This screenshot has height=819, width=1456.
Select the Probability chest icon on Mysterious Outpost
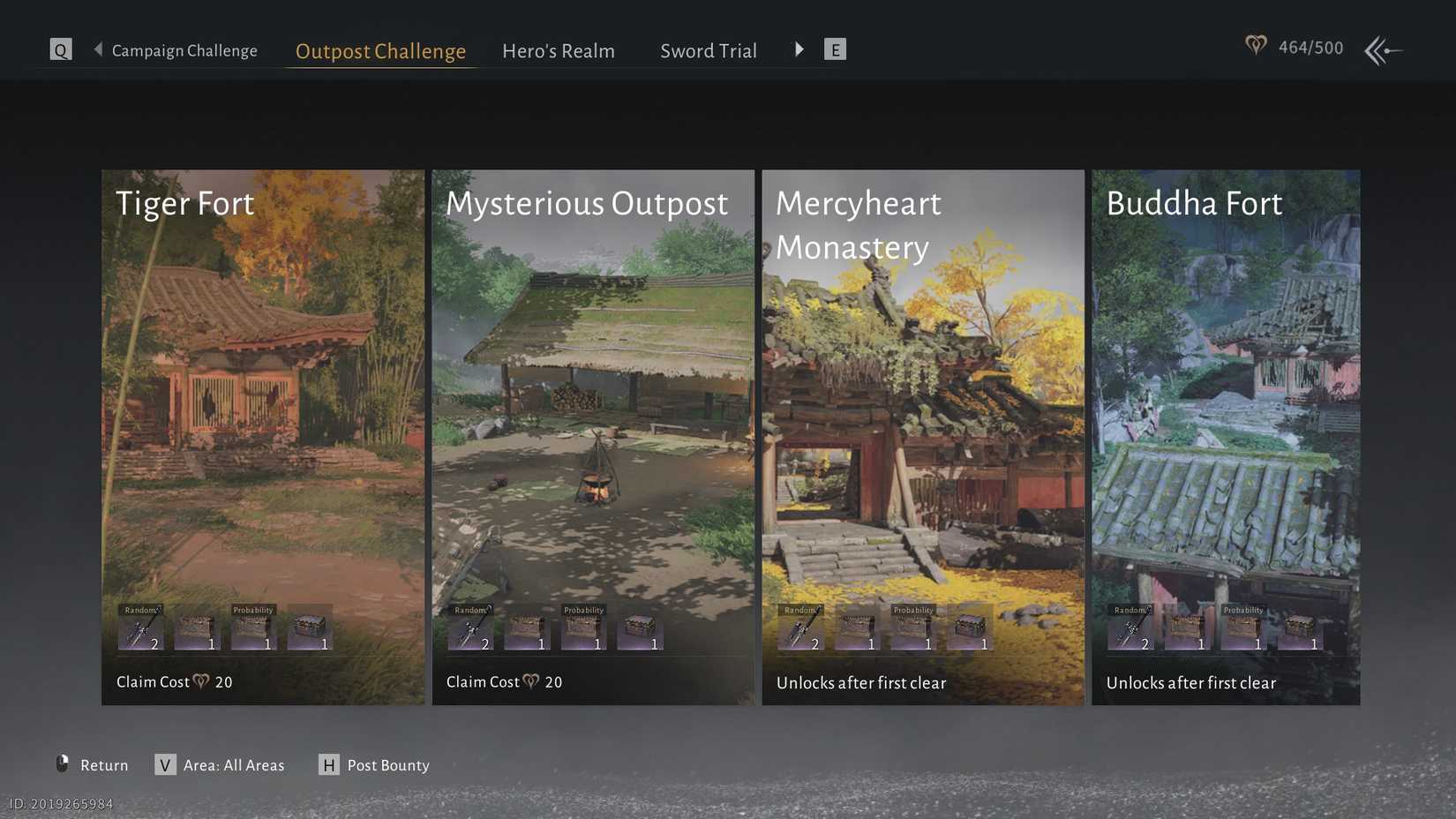coord(582,628)
